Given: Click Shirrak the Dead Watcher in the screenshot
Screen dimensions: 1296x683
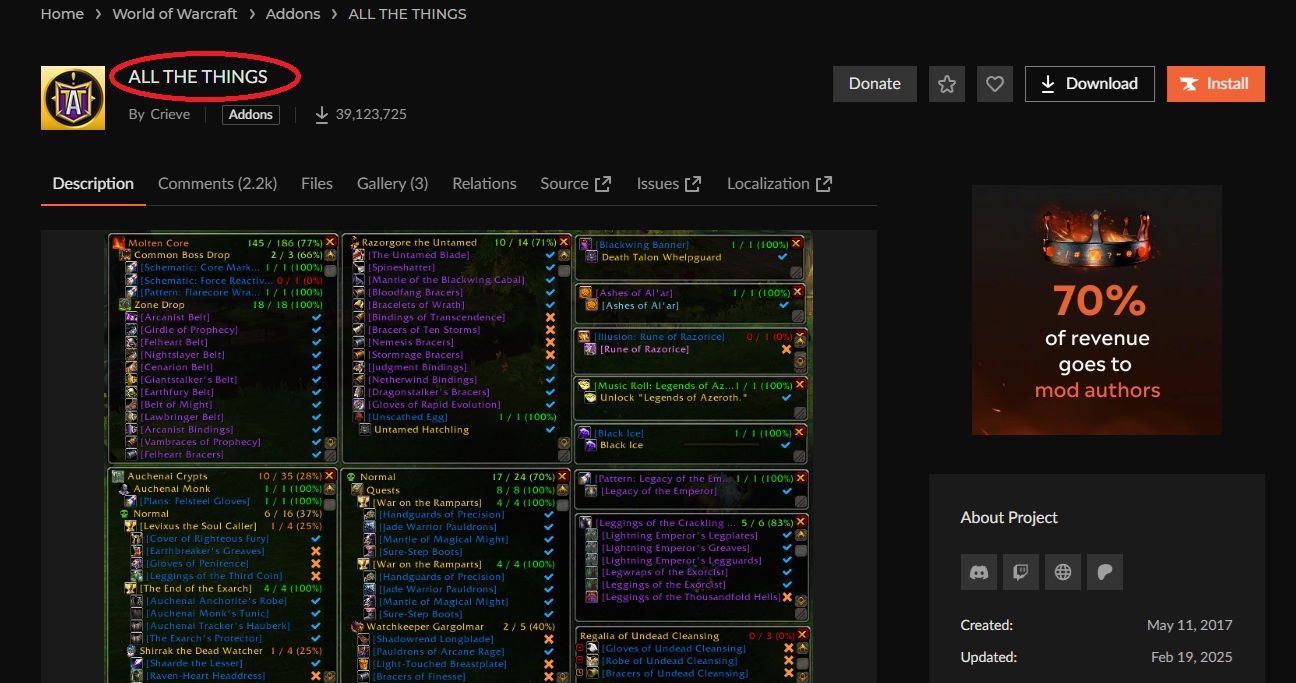Looking at the screenshot, I should 201,651.
